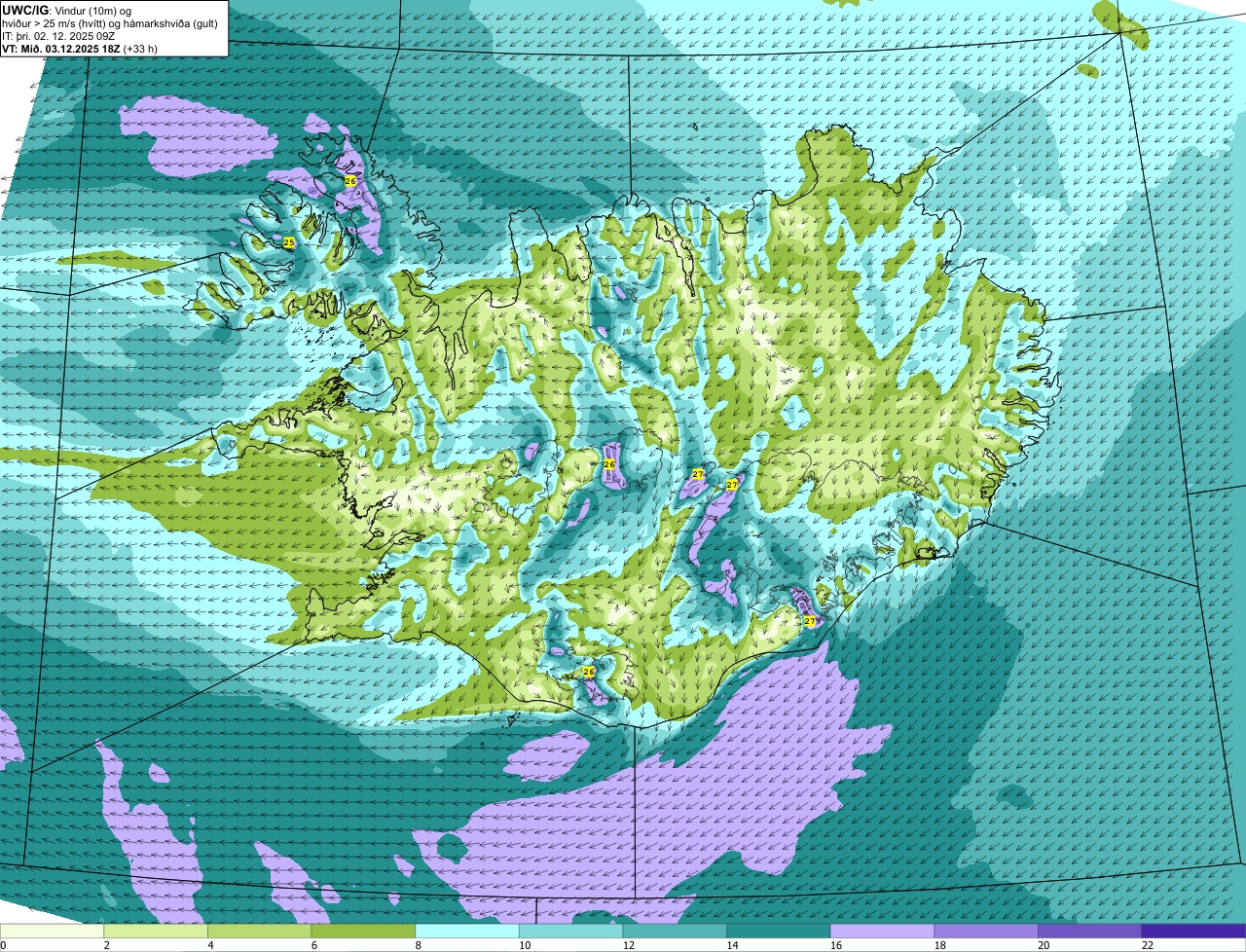The height and width of the screenshot is (952, 1246).
Task: Click the "27" gust label on the southeast coast
Action: (810, 621)
